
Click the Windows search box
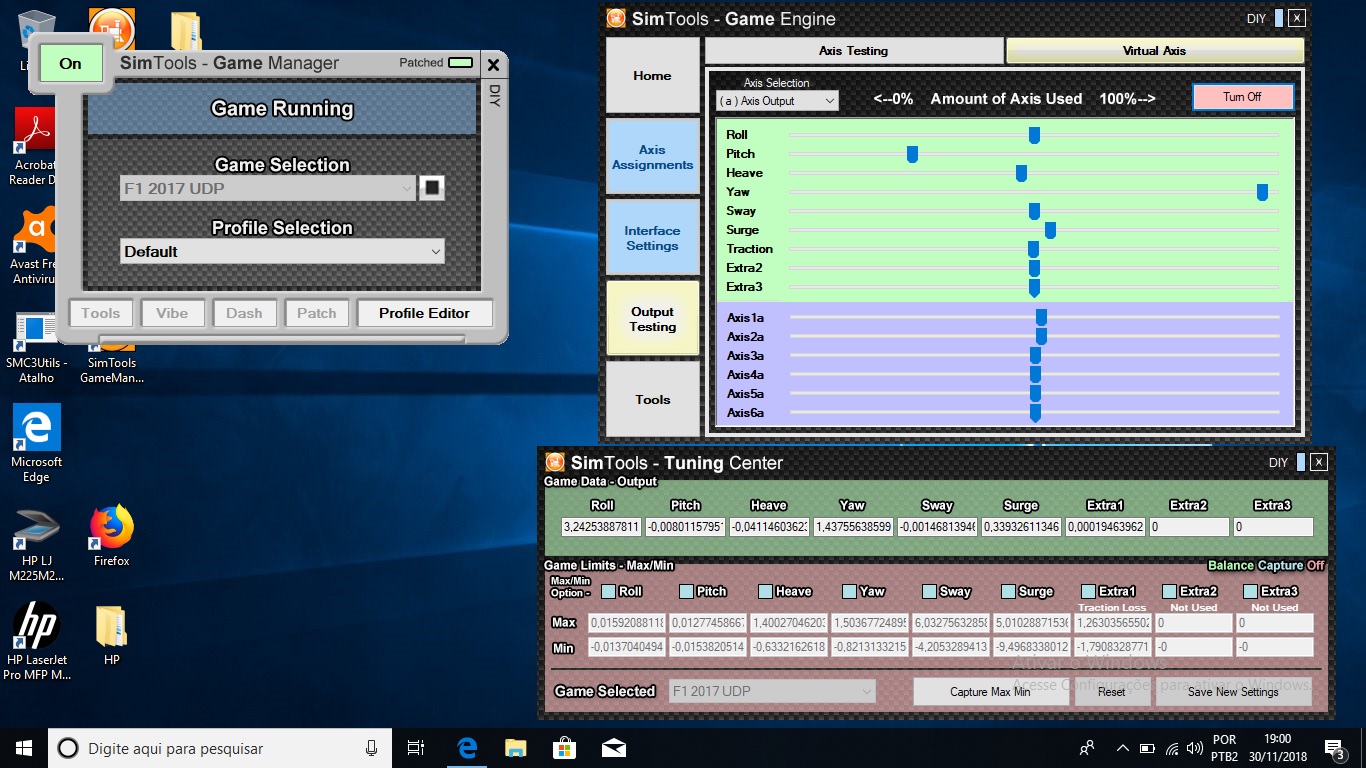pos(220,748)
